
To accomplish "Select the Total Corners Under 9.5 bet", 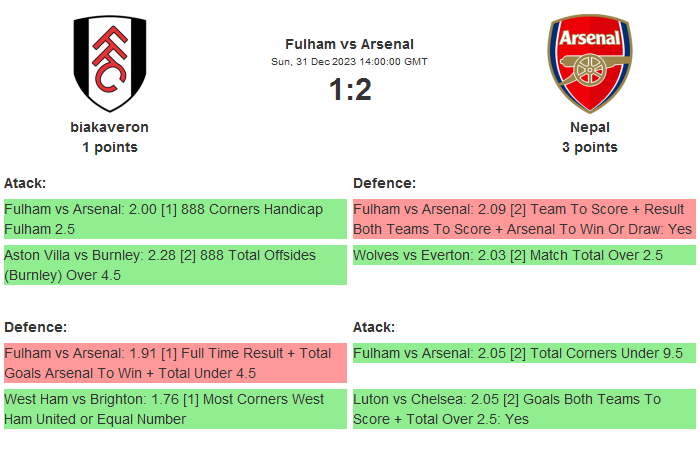I will point(523,353).
